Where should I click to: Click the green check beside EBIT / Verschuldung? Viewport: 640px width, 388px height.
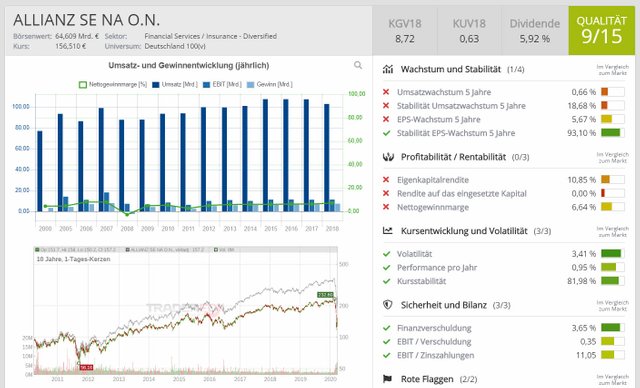tap(386, 341)
